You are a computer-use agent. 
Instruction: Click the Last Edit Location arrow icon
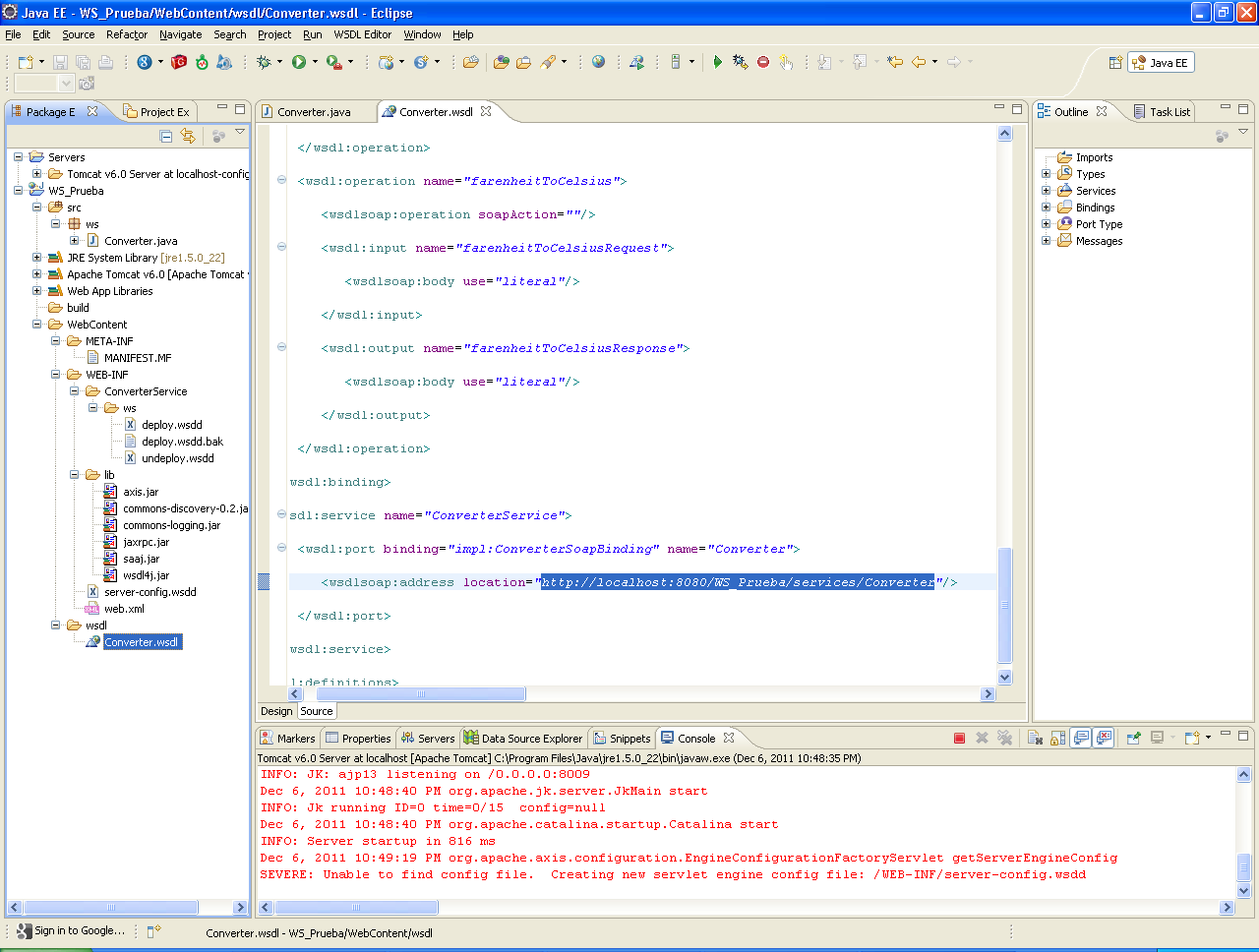(x=895, y=62)
